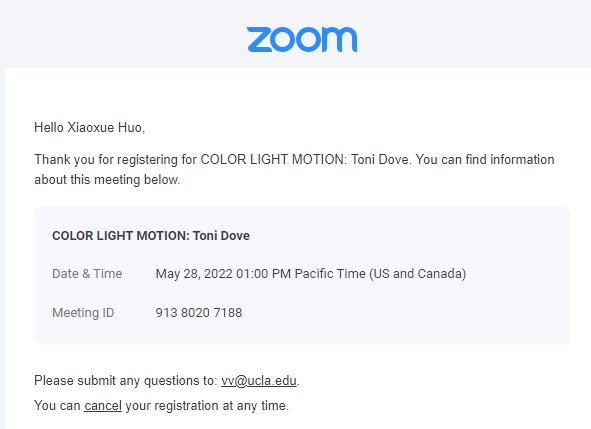Click the bold COLOR LIGHT MOTION card title

[151, 236]
